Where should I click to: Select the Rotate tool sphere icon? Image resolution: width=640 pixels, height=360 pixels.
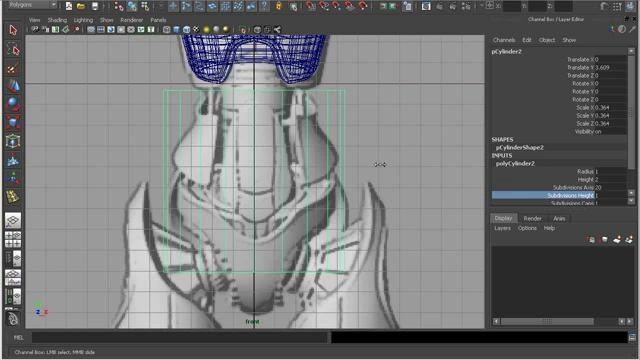(13, 104)
